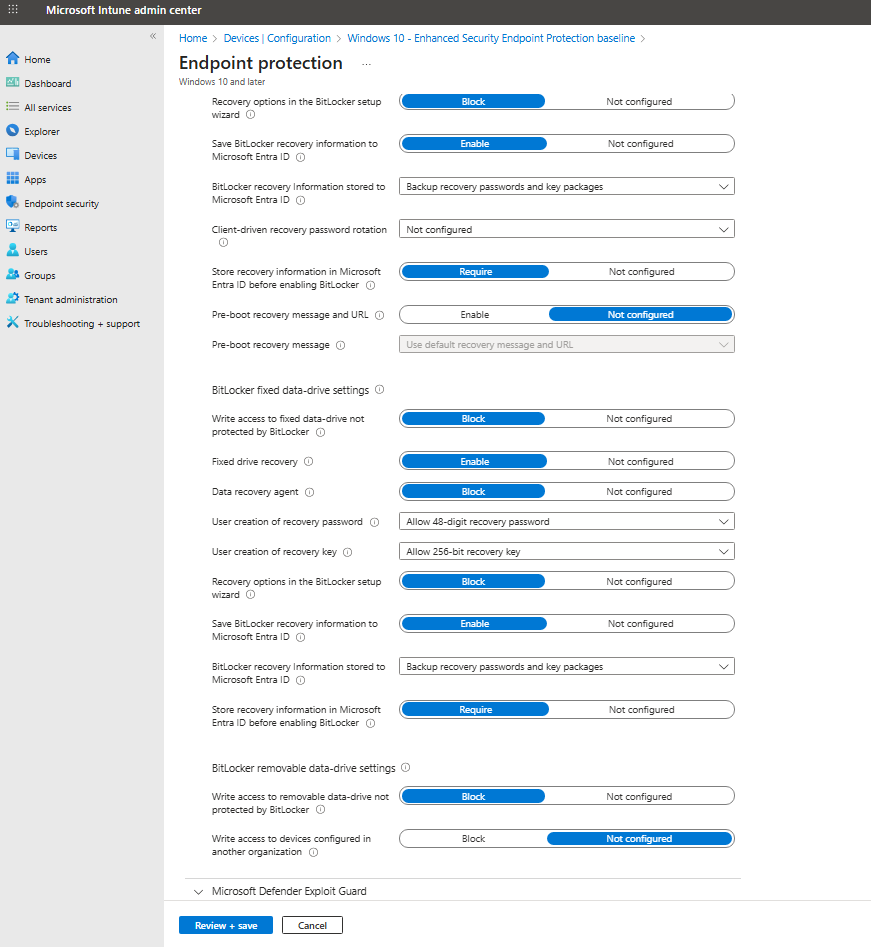Show info for Fixed drive recovery
This screenshot has height=947, width=871.
pos(309,461)
